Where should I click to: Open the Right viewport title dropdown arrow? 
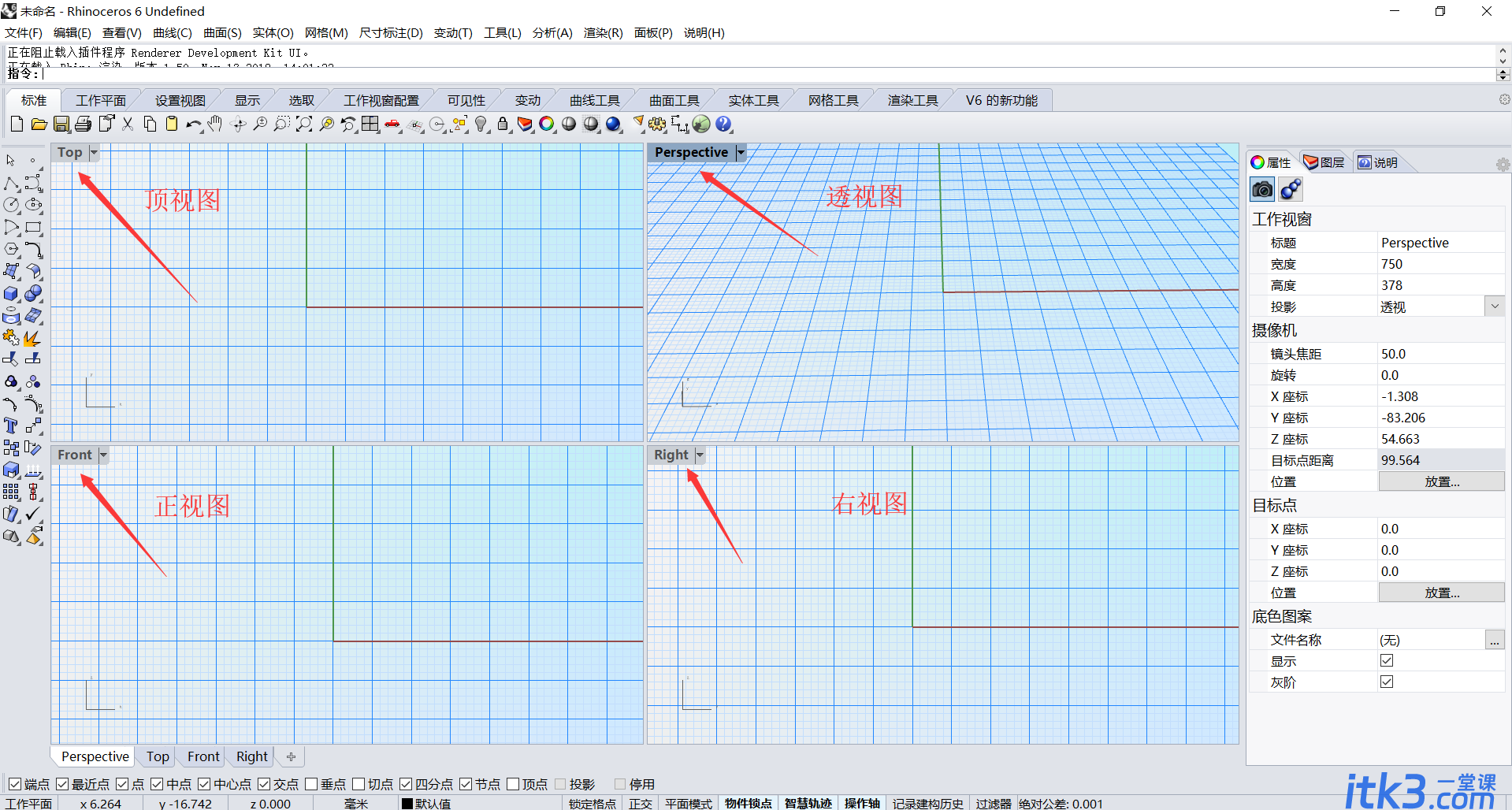coord(700,455)
